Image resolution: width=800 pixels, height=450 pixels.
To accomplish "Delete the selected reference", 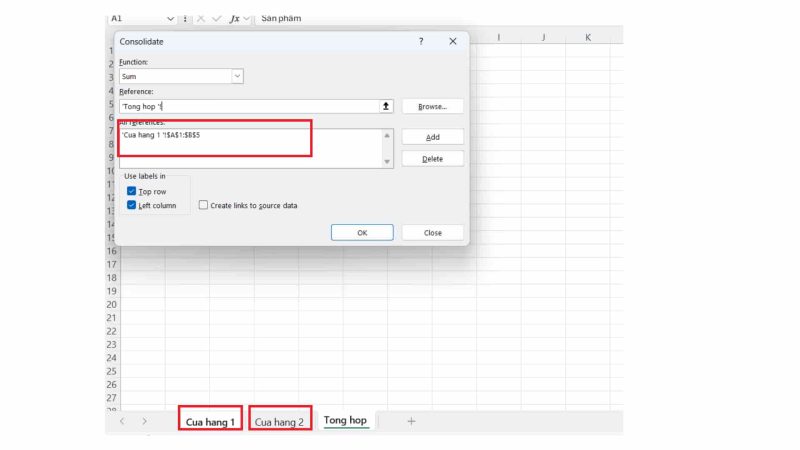I will click(433, 159).
